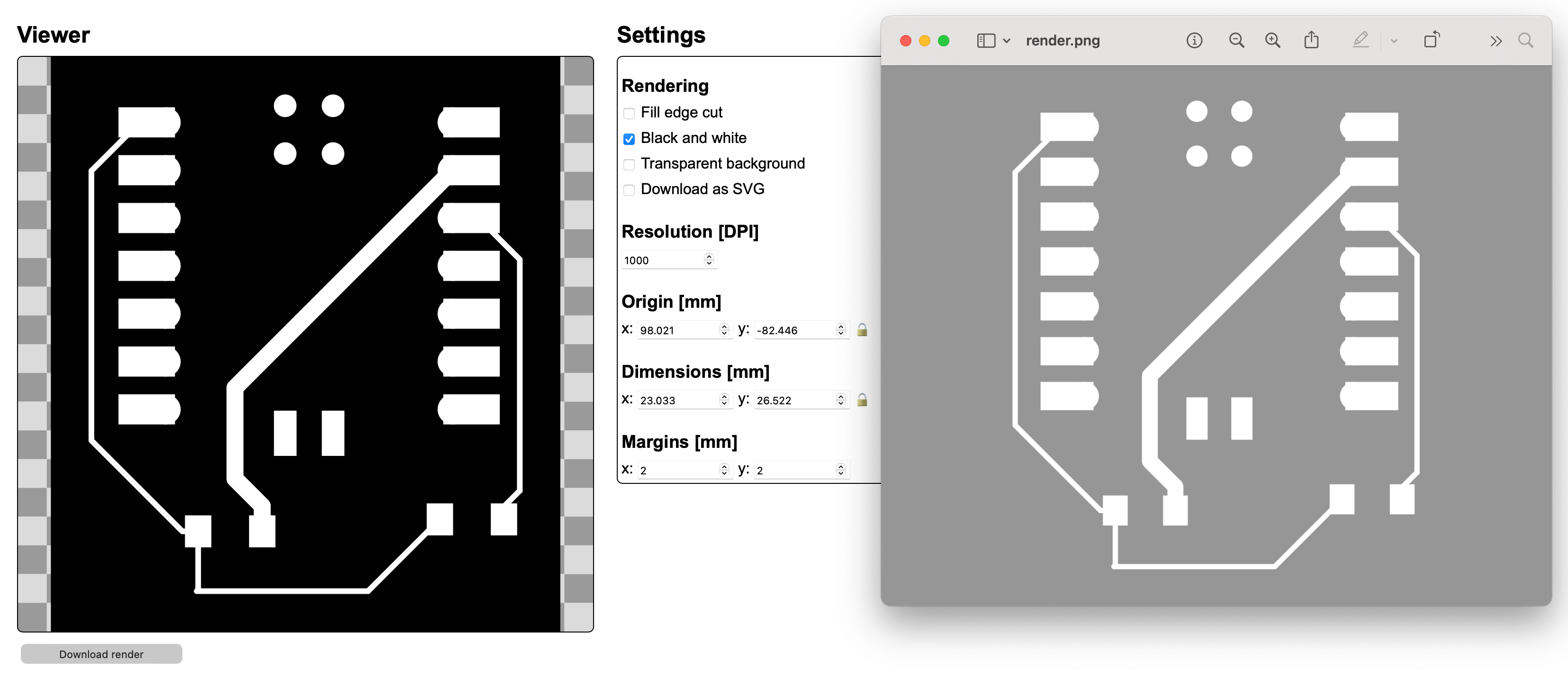Click the image in render.png window
This screenshot has width=1568, height=677.
[x=1216, y=335]
